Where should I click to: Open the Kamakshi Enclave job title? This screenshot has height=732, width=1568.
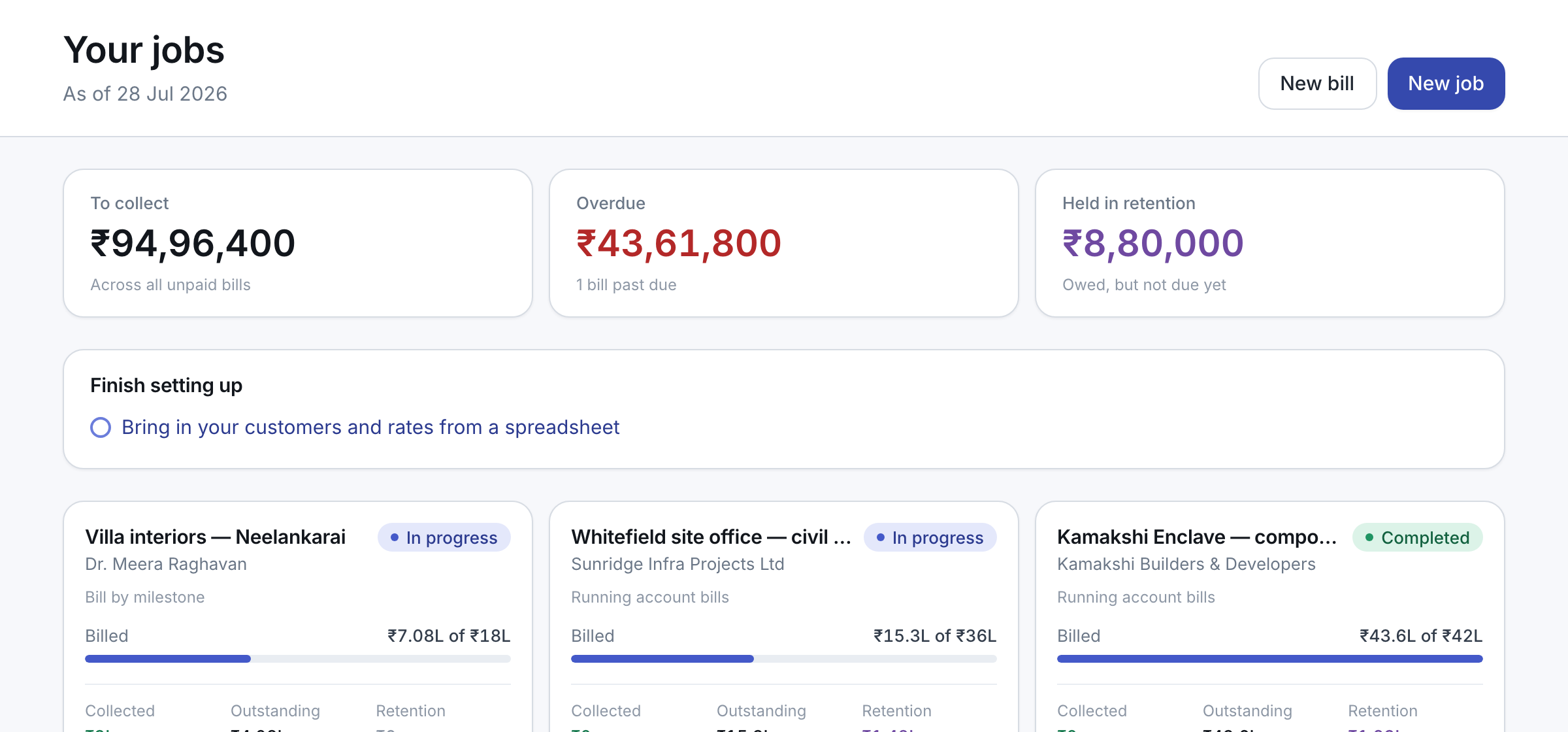[x=1197, y=537]
